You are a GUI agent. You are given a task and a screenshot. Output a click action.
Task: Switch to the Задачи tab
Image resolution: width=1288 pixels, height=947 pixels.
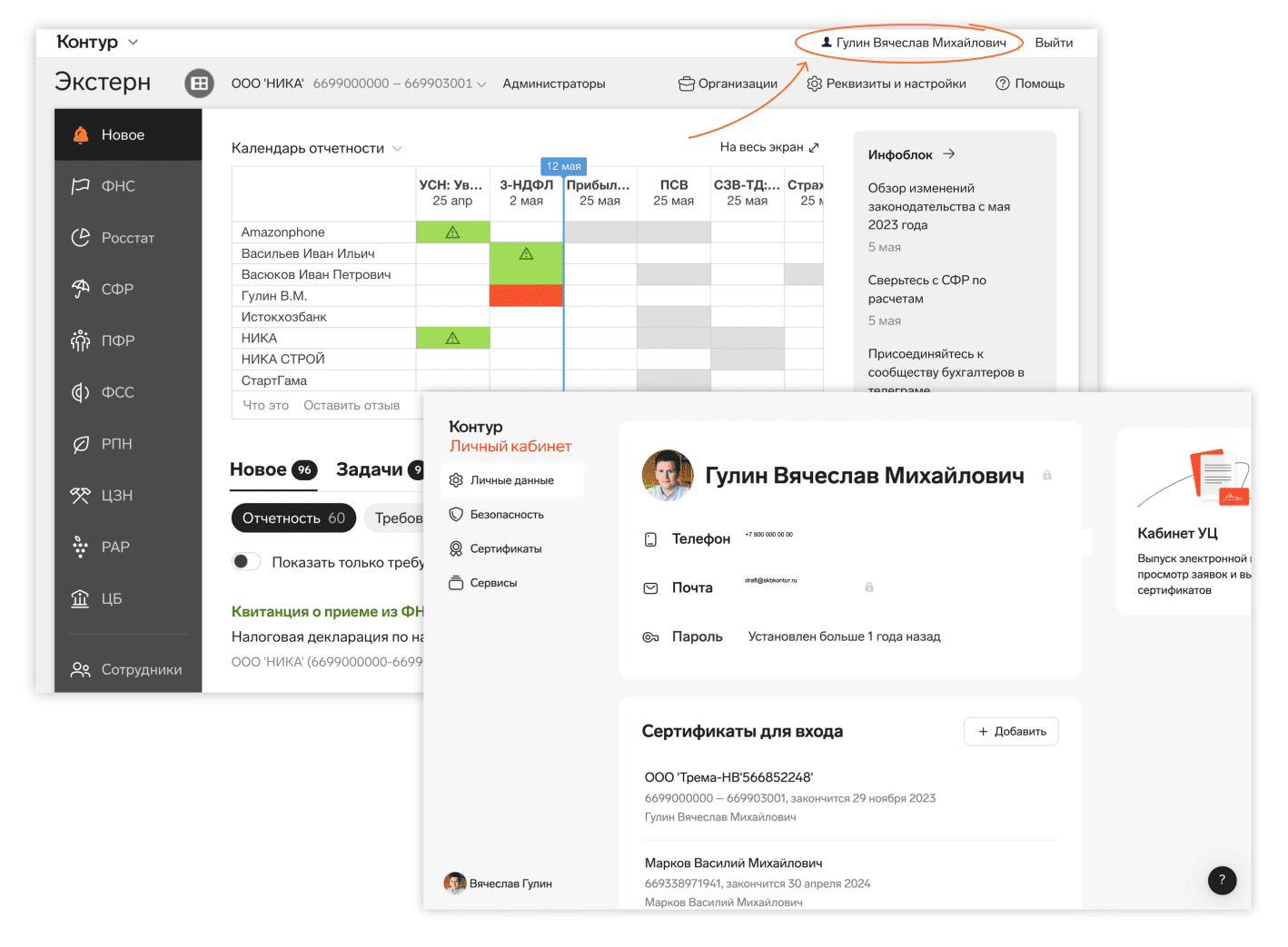[370, 469]
